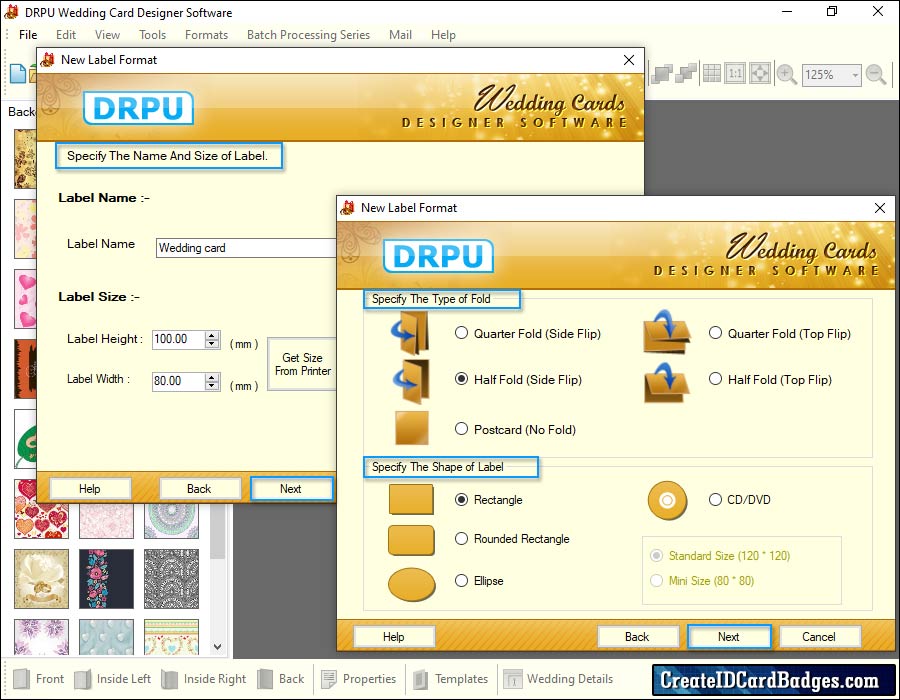The height and width of the screenshot is (700, 900).
Task: Click the Half Fold Top Flip card icon
Action: coord(666,383)
